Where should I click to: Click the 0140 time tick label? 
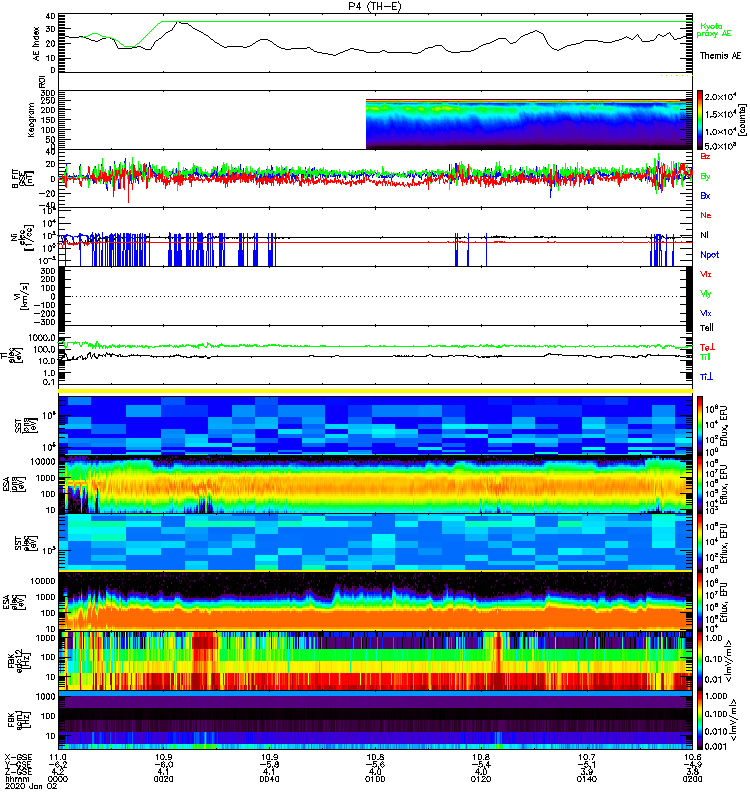[586, 779]
